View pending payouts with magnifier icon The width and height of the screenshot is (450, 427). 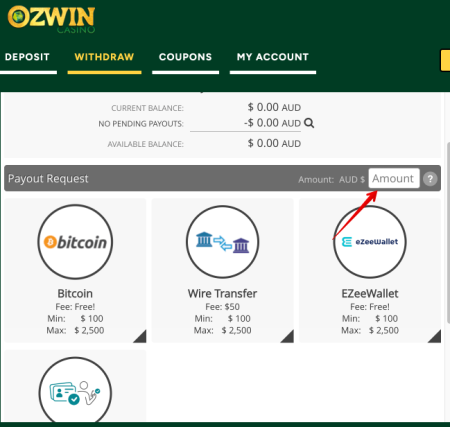coord(309,123)
